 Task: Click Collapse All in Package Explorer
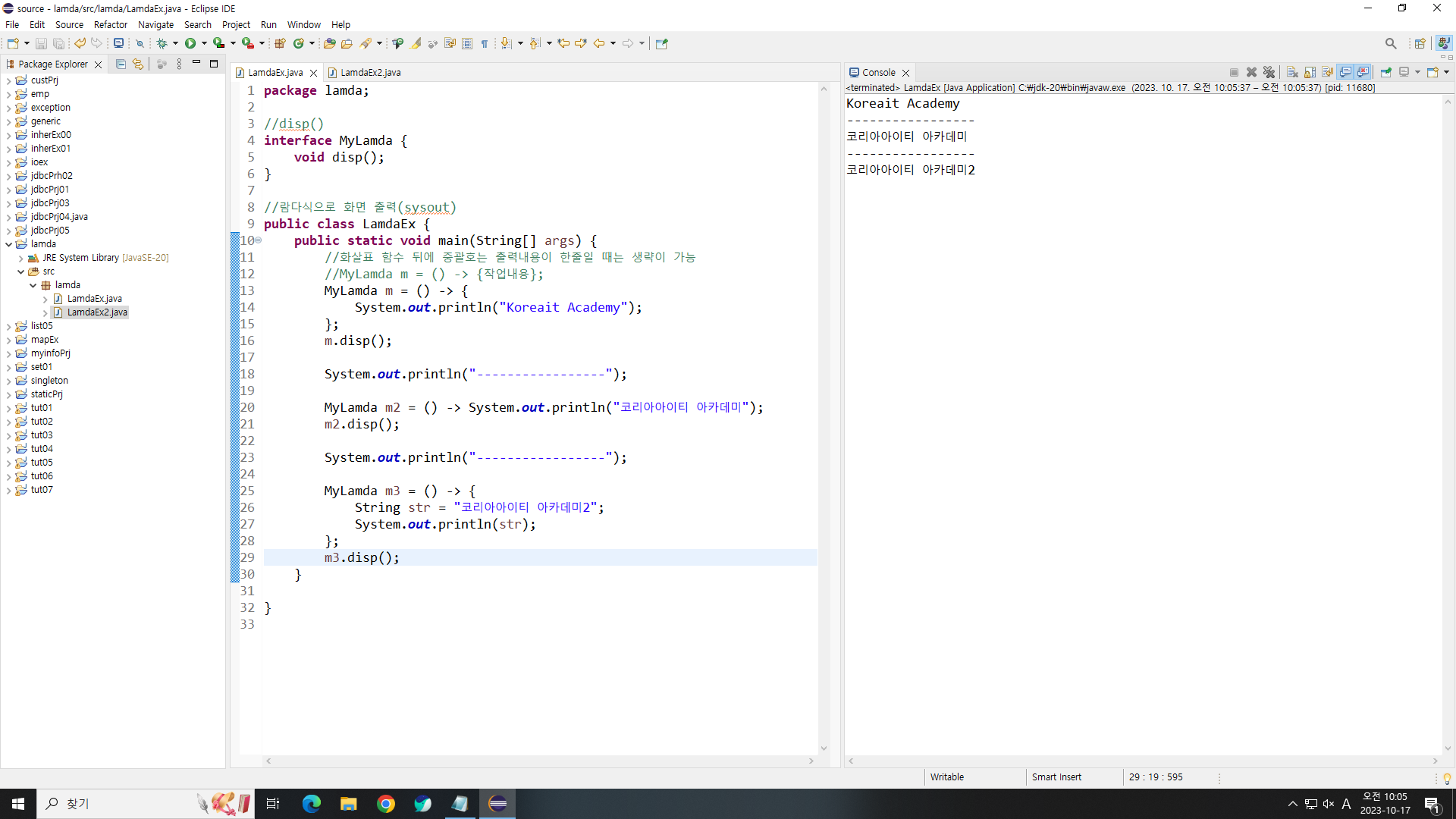[x=121, y=64]
